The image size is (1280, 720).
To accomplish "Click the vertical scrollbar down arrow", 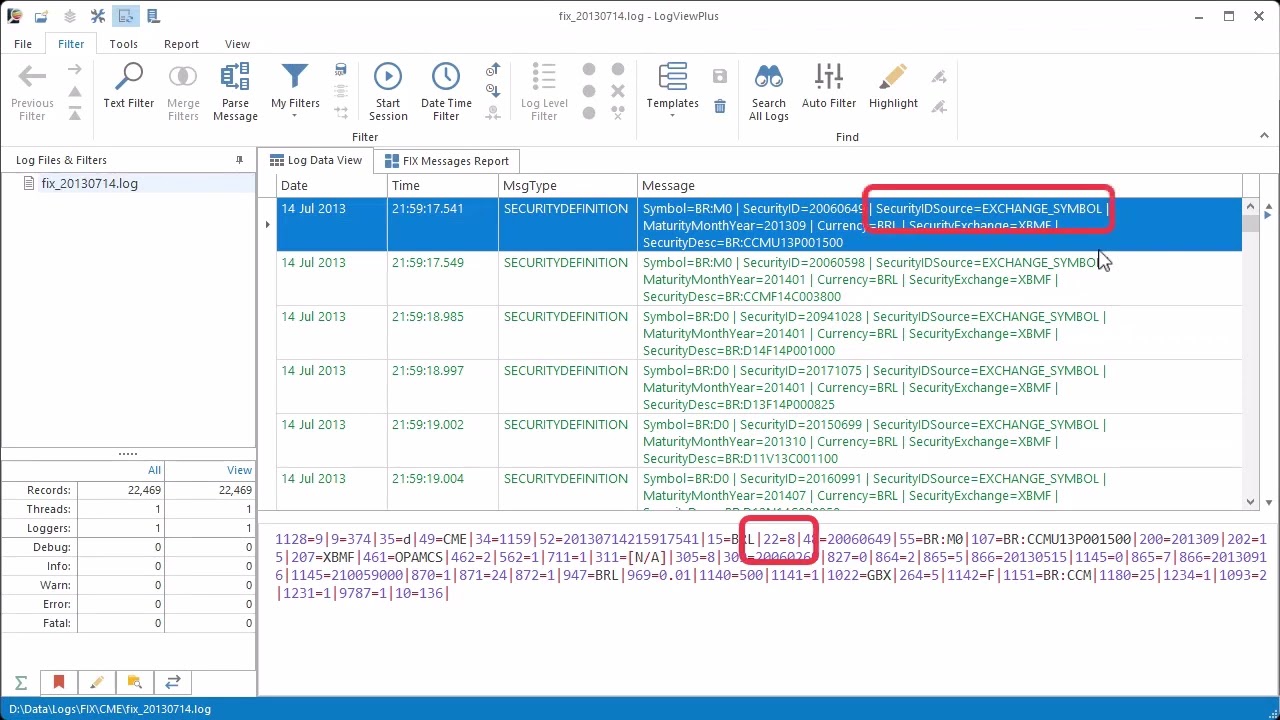I will pos(1250,501).
